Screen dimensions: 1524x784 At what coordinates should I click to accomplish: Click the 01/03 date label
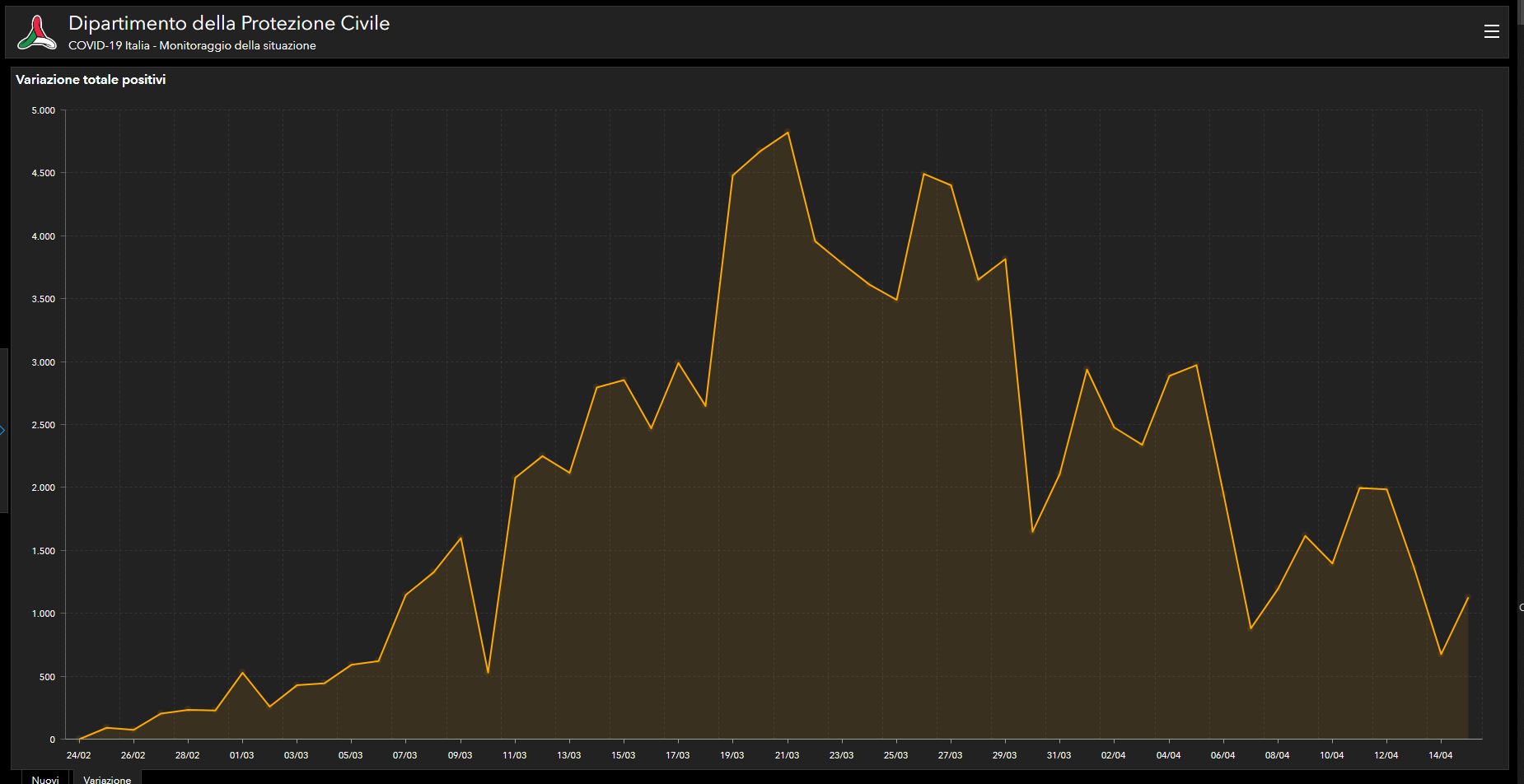[241, 755]
